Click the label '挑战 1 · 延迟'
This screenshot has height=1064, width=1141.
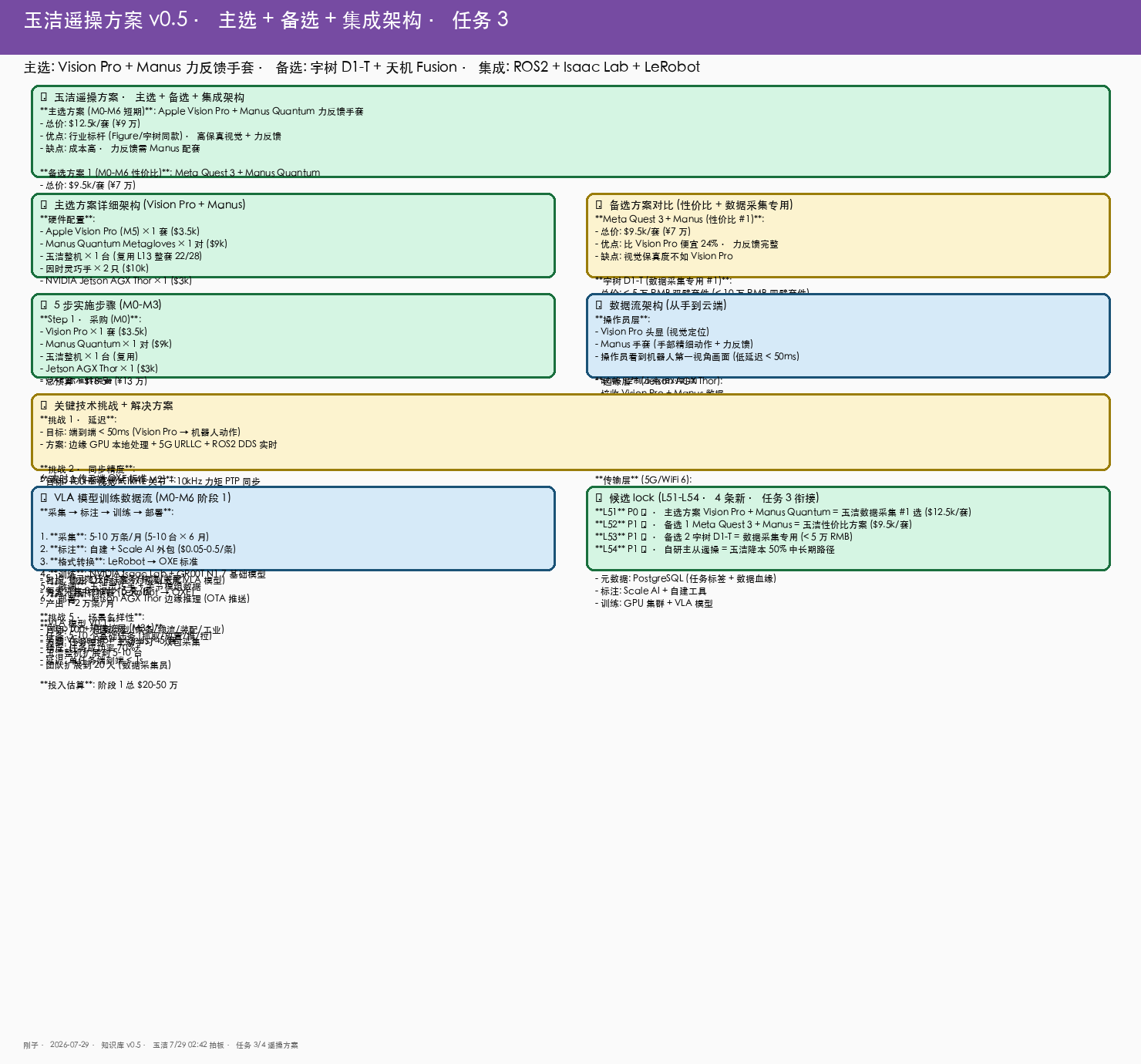pyautogui.click(x=78, y=419)
